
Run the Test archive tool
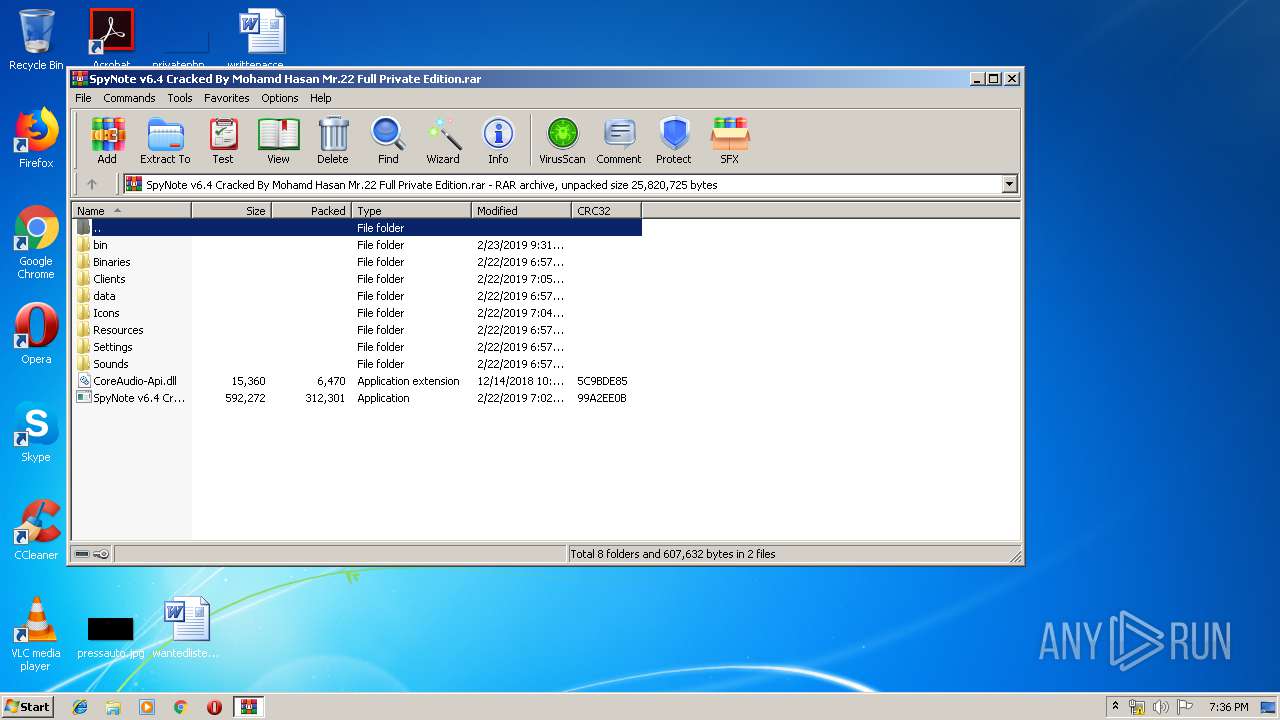pyautogui.click(x=223, y=140)
